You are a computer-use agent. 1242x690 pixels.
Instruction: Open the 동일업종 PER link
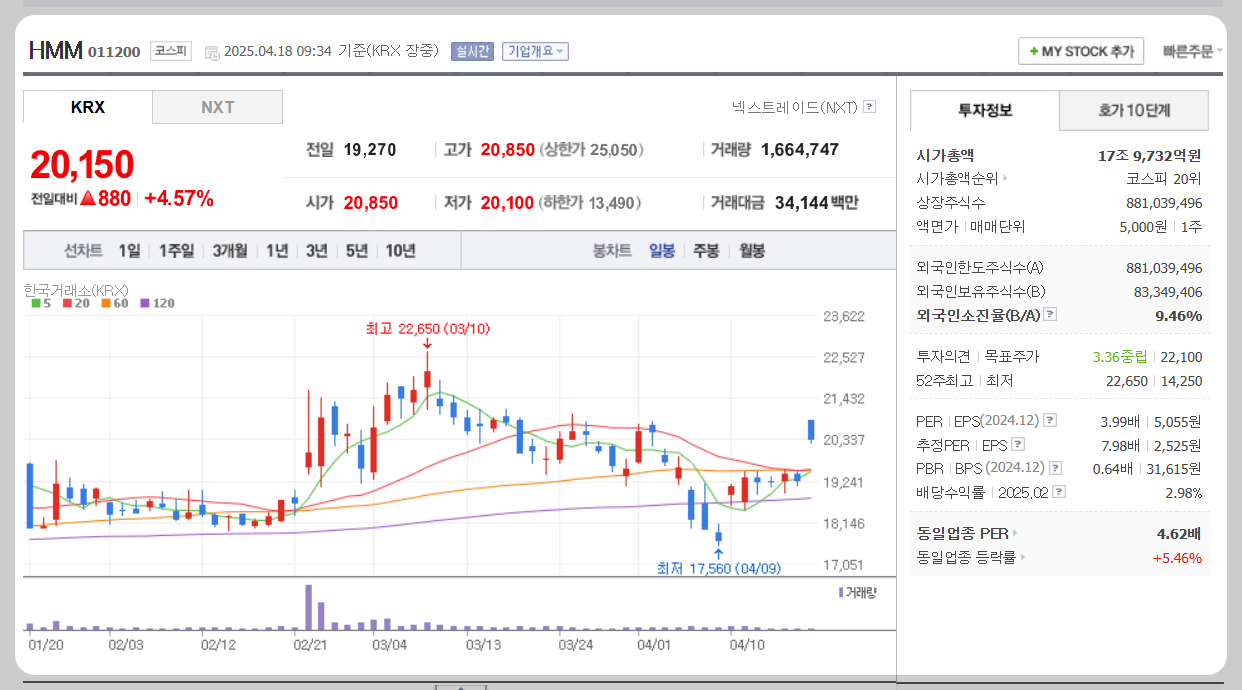point(962,533)
